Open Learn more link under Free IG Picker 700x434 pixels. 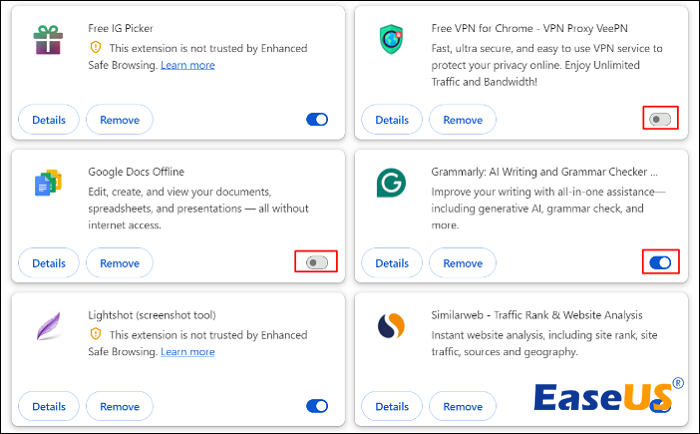pyautogui.click(x=188, y=65)
